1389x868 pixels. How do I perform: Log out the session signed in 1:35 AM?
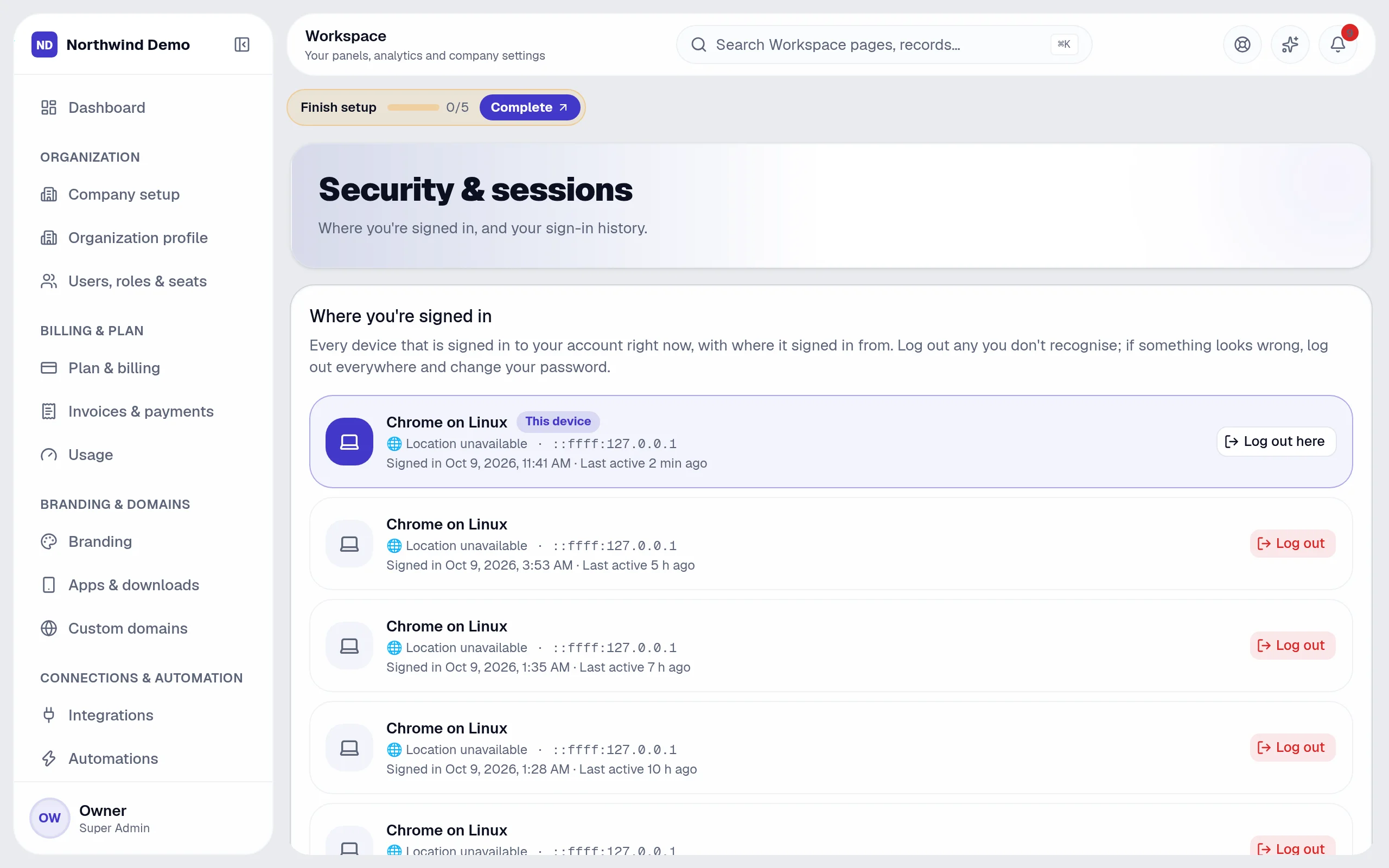[1292, 645]
